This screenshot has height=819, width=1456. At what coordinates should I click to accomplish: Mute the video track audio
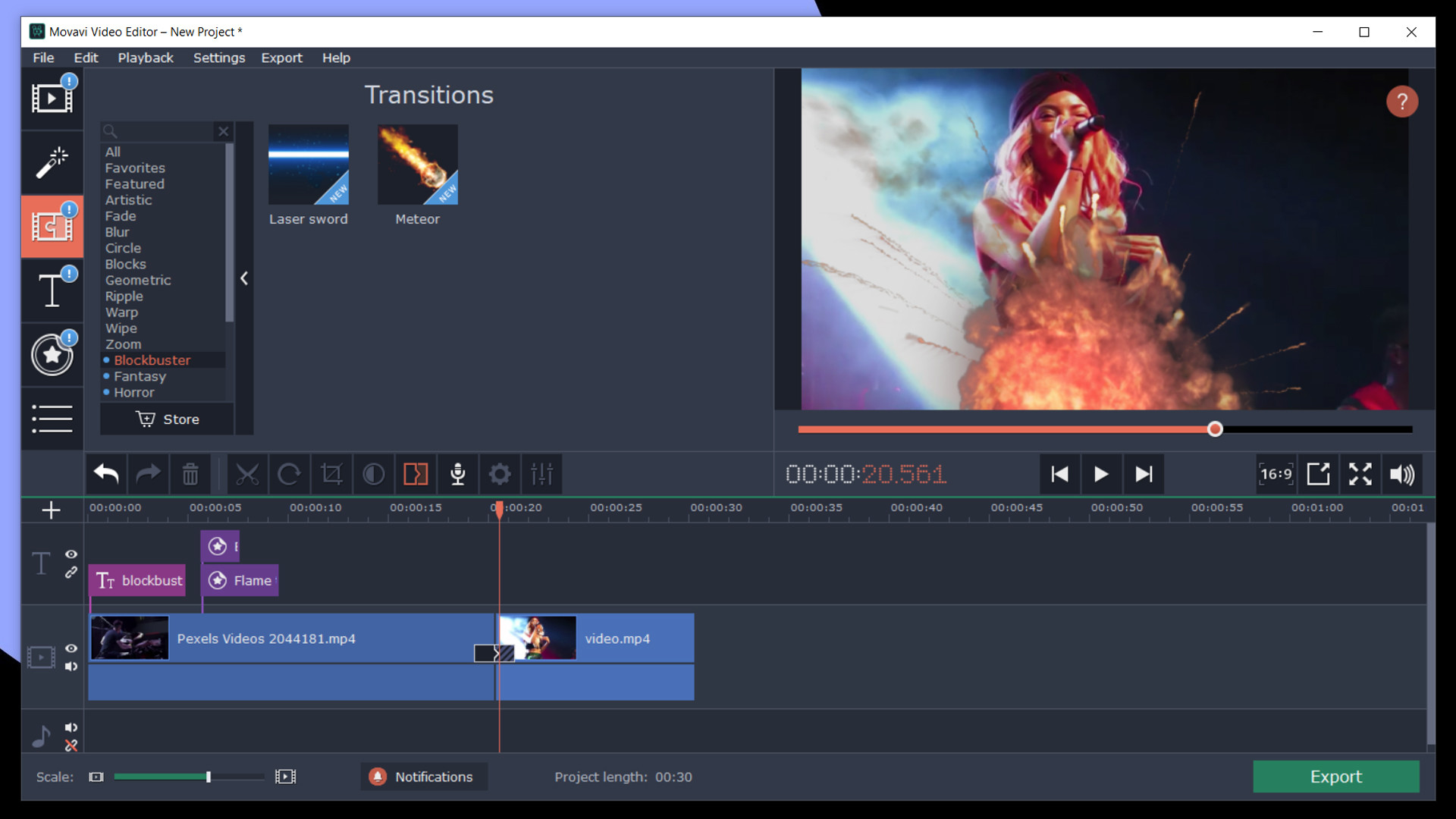pos(71,667)
